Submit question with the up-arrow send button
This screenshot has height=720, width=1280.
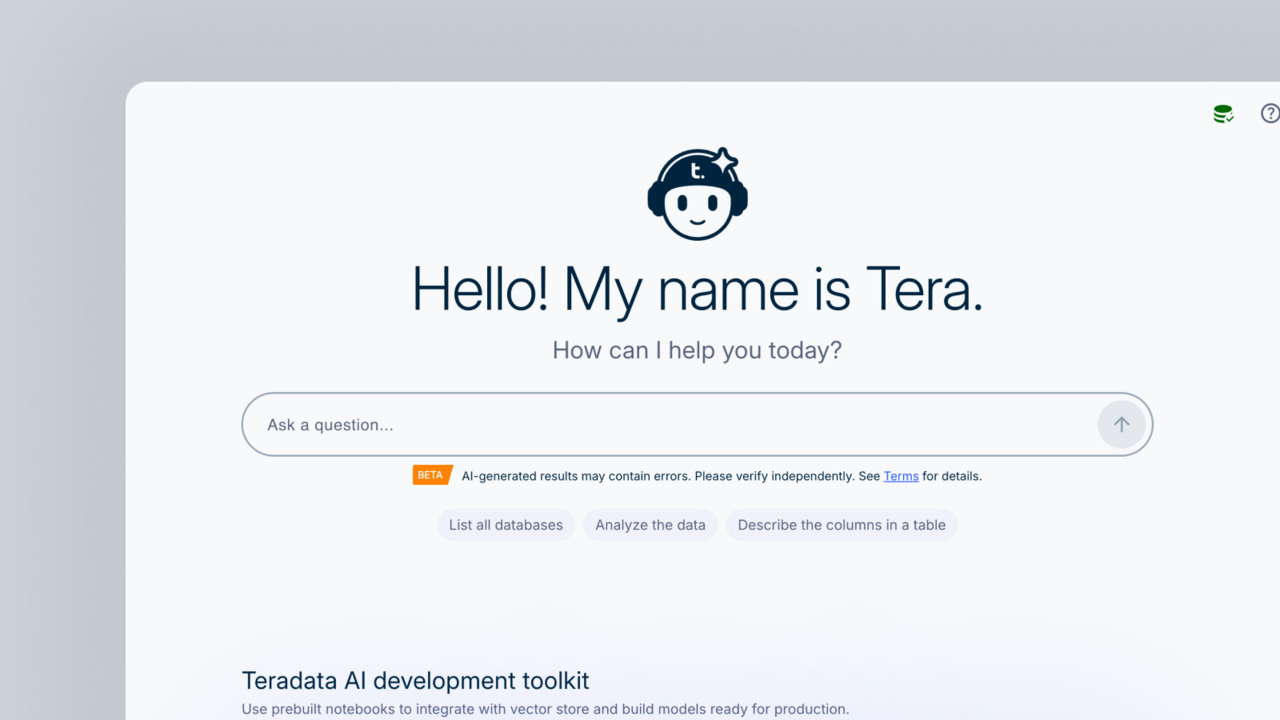pos(1121,424)
